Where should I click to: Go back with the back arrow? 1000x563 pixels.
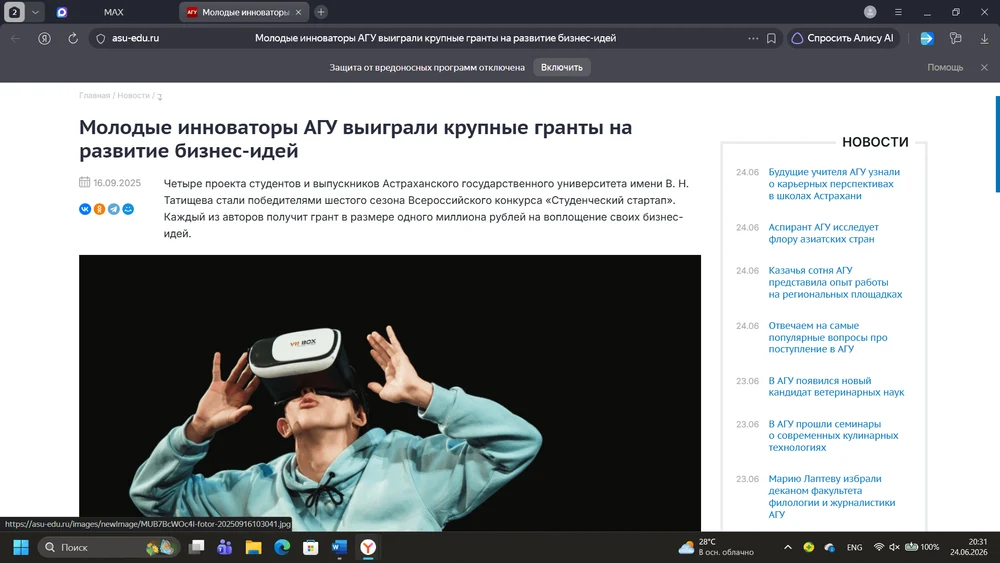pyautogui.click(x=16, y=38)
